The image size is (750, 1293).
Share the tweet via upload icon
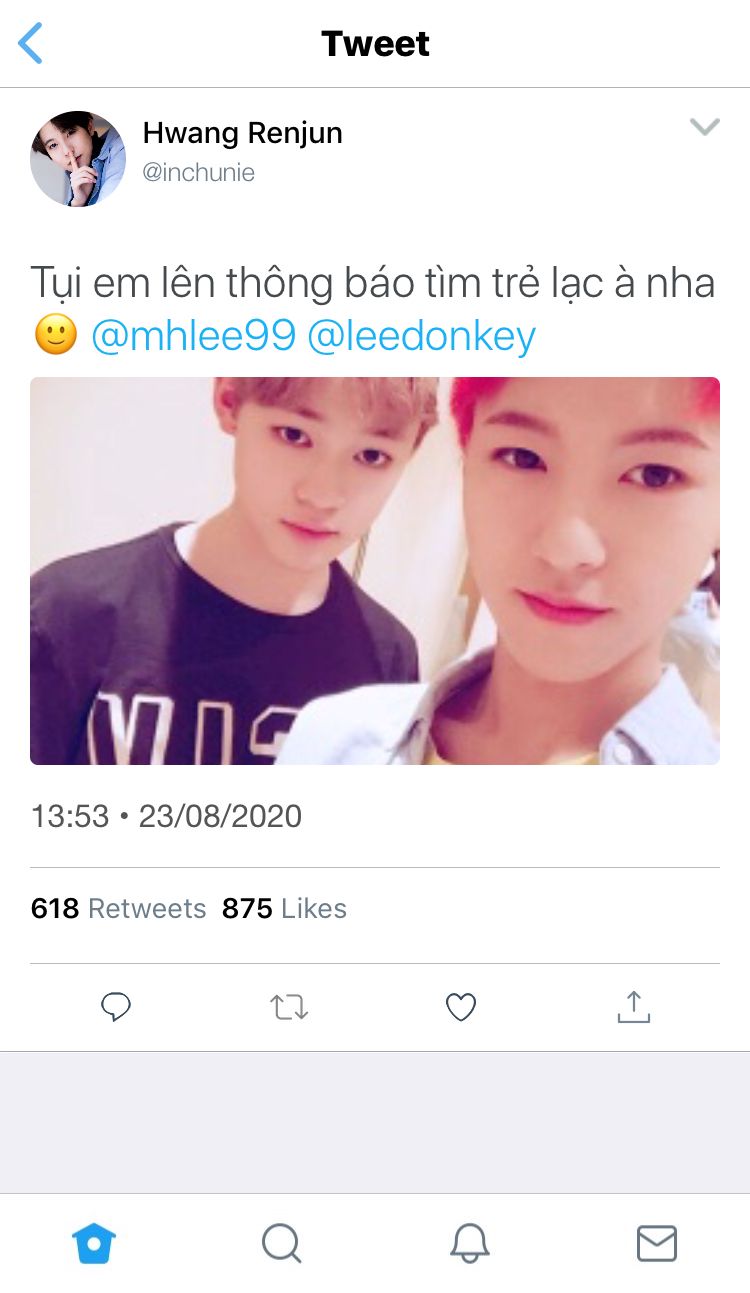633,1007
